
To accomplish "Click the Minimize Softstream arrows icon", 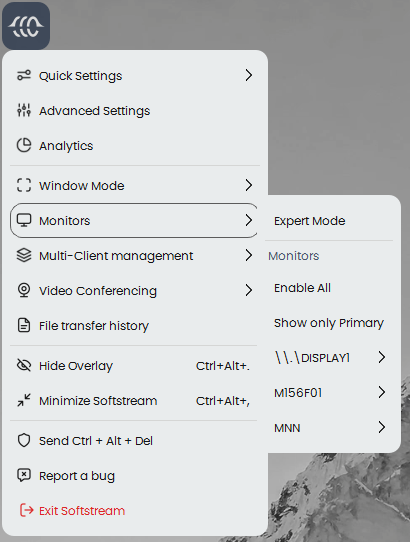I will 24,400.
